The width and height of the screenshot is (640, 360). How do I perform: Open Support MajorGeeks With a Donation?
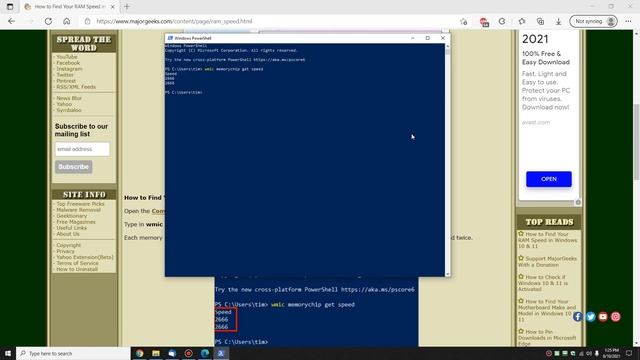coord(548,261)
